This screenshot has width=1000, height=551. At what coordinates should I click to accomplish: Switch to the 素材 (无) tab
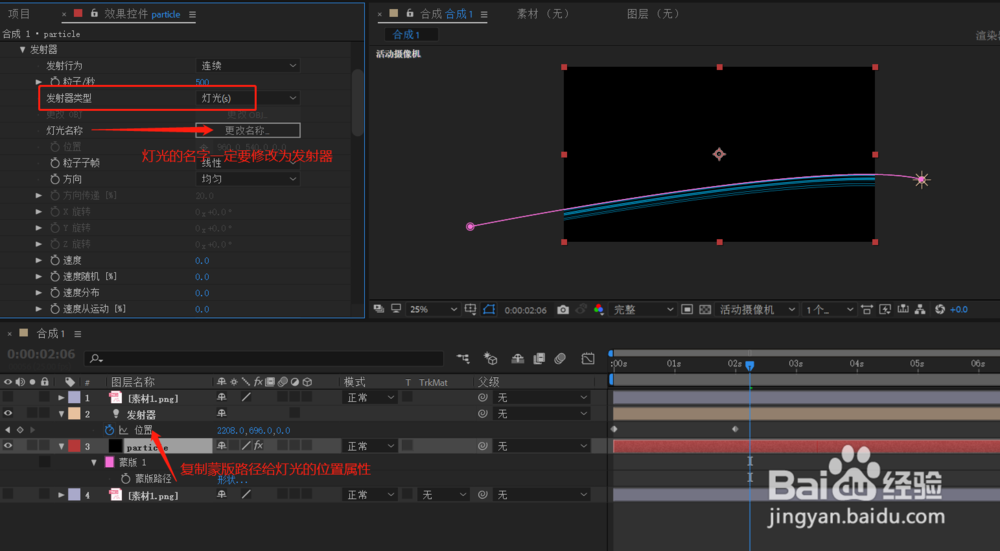pos(544,13)
